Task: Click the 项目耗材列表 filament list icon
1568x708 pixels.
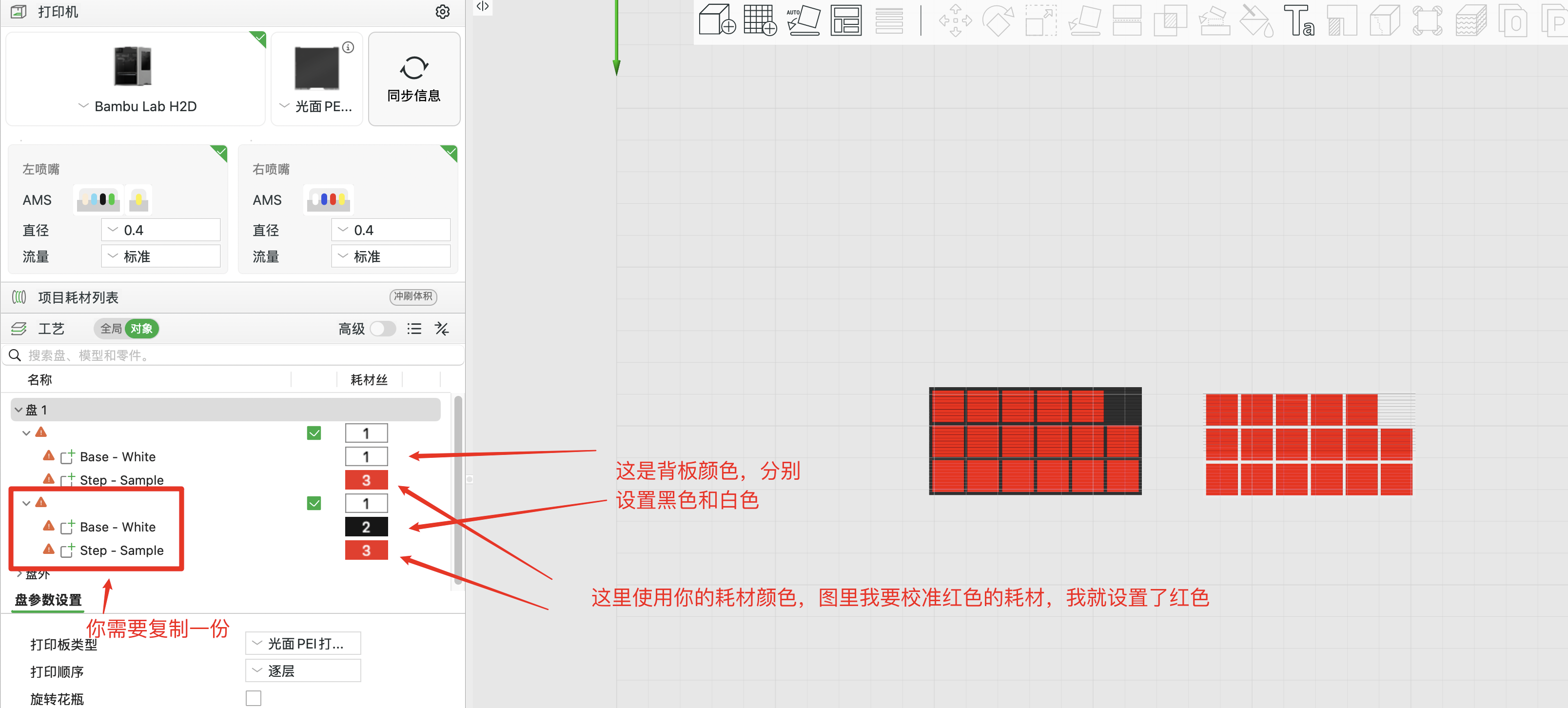Action: pos(19,297)
